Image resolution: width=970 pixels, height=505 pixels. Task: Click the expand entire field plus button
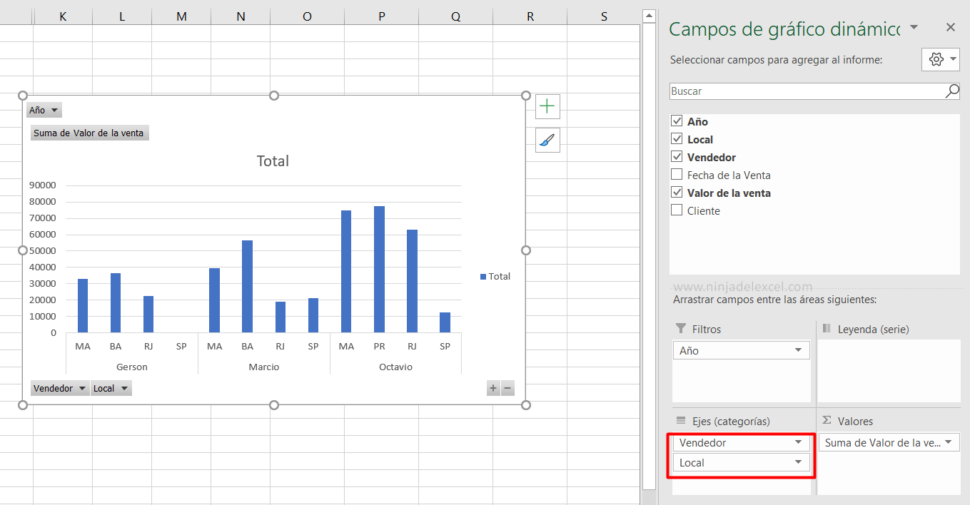click(x=493, y=388)
